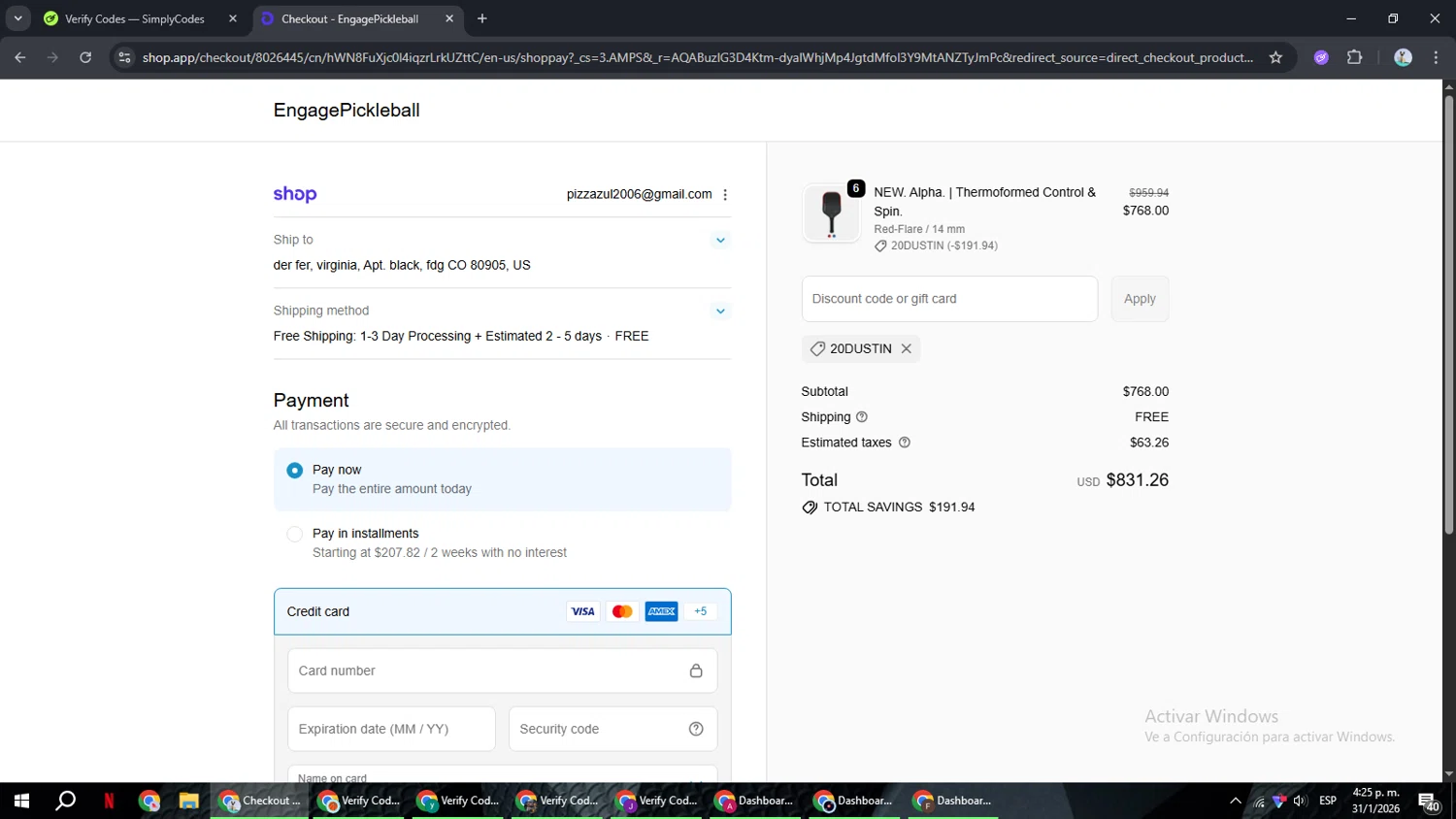The width and height of the screenshot is (1456, 819).
Task: Click the browser address bar URL
Action: pyautogui.click(x=698, y=57)
